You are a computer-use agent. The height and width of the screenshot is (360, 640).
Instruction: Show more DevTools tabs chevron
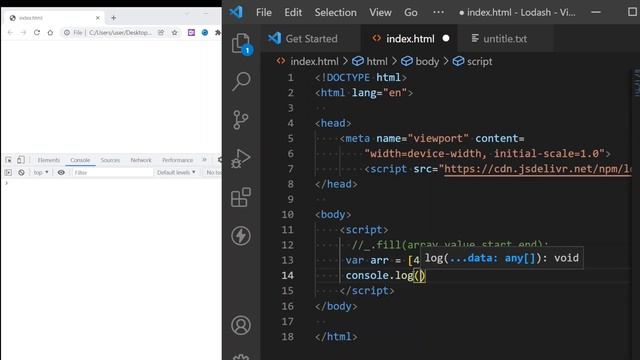coord(204,160)
